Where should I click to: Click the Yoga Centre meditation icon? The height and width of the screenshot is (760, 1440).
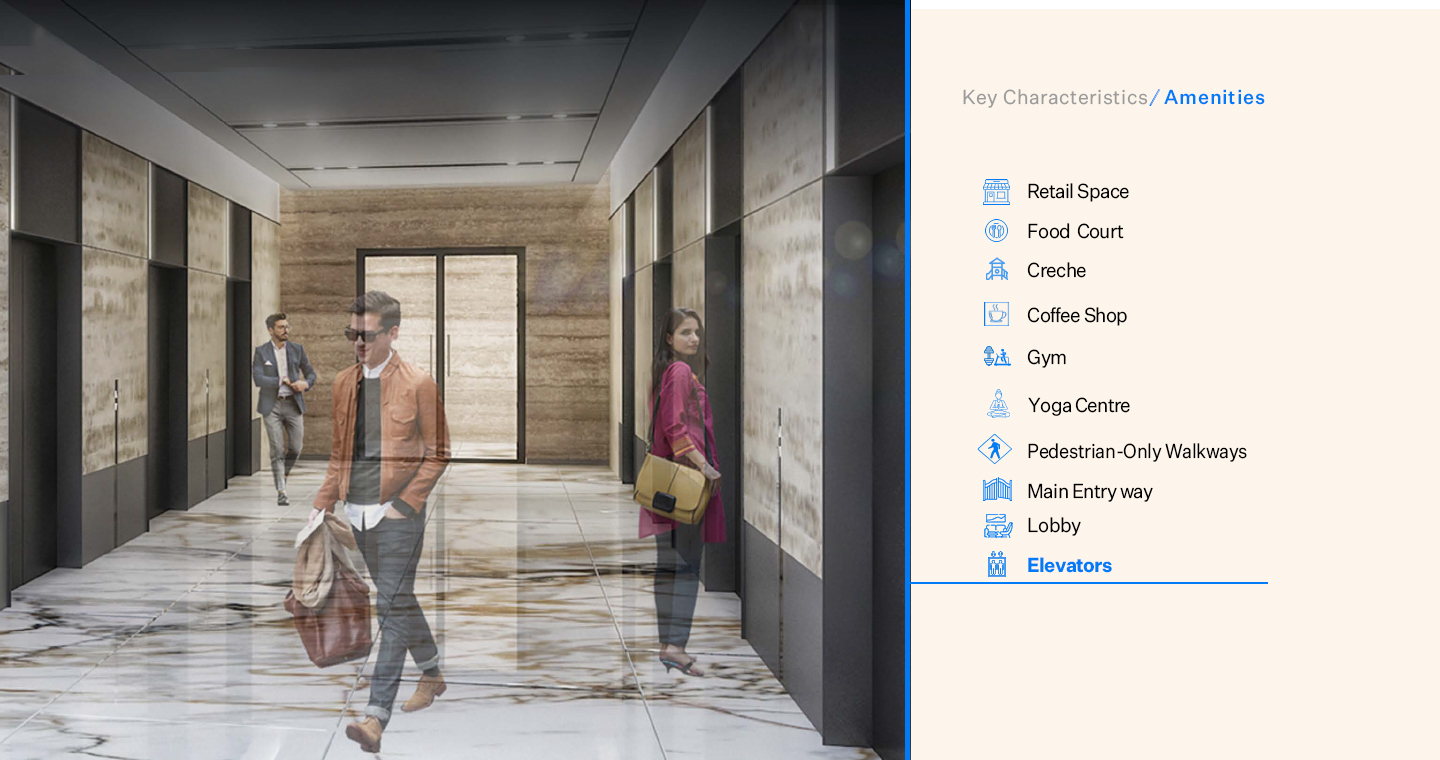[998, 404]
